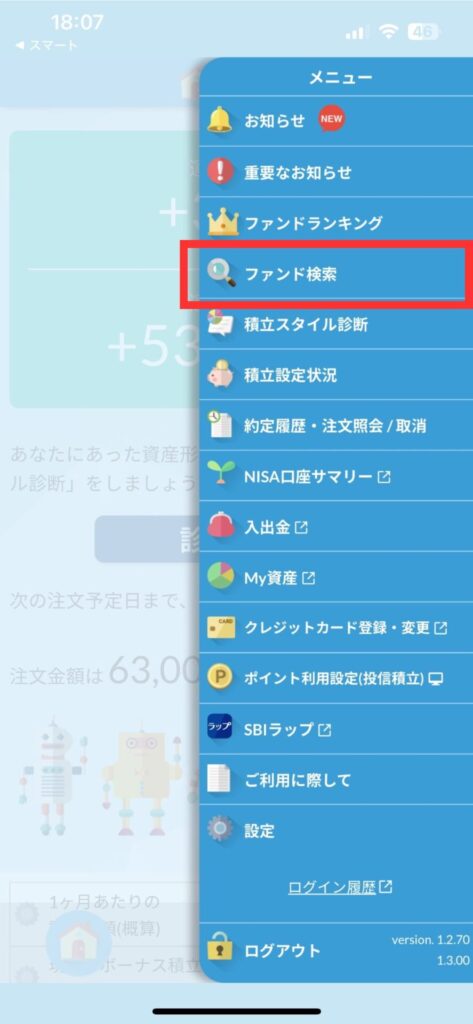Open 積立スタイル診断 menu item
The image size is (473, 1024).
(x=336, y=325)
